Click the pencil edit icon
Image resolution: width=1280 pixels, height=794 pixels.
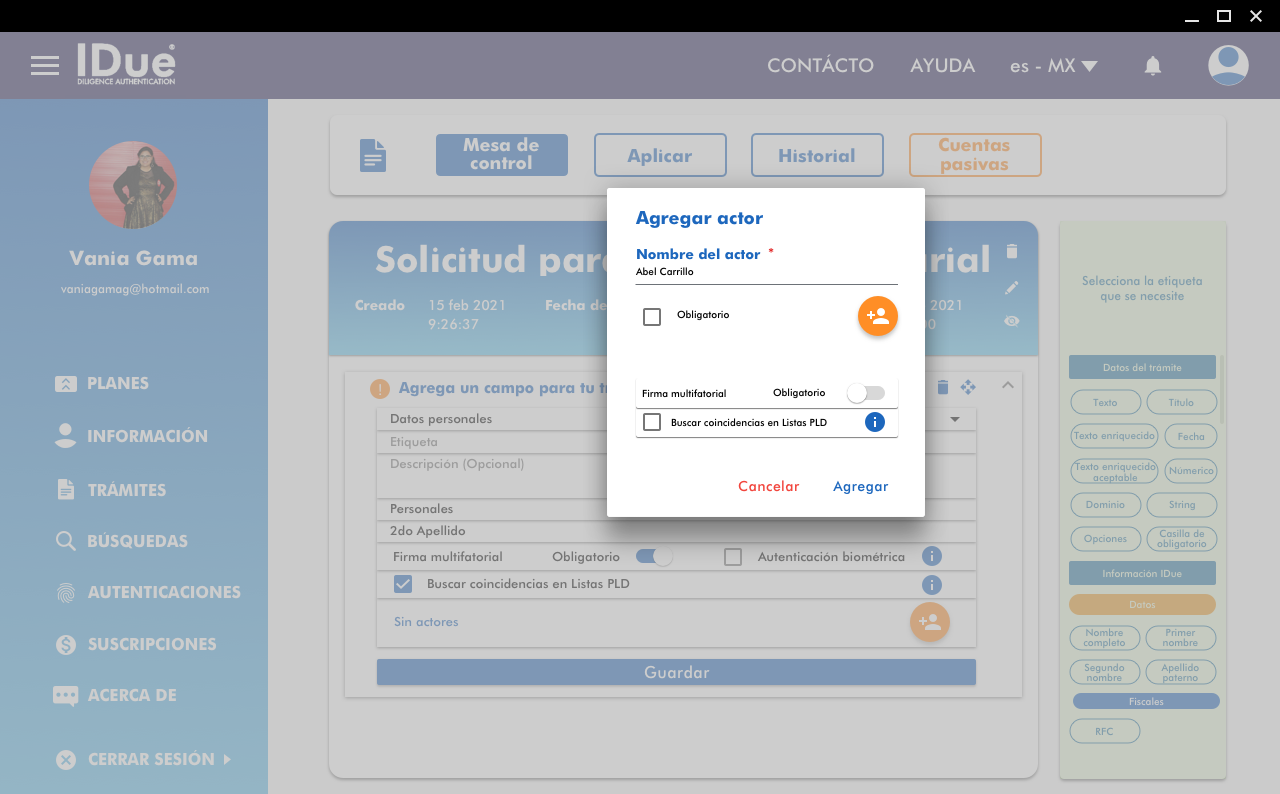1012,288
